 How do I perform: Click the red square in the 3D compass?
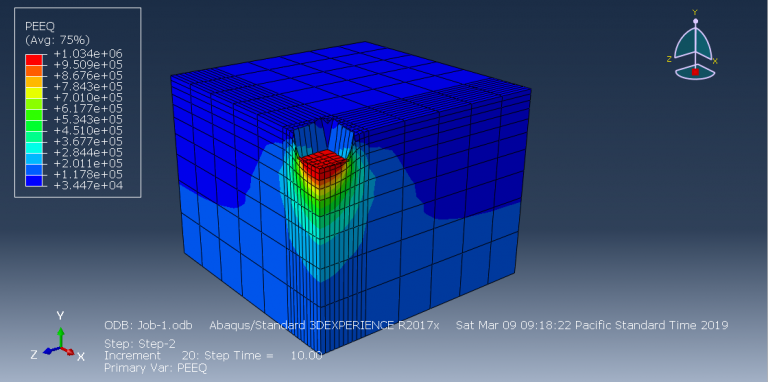pos(695,72)
